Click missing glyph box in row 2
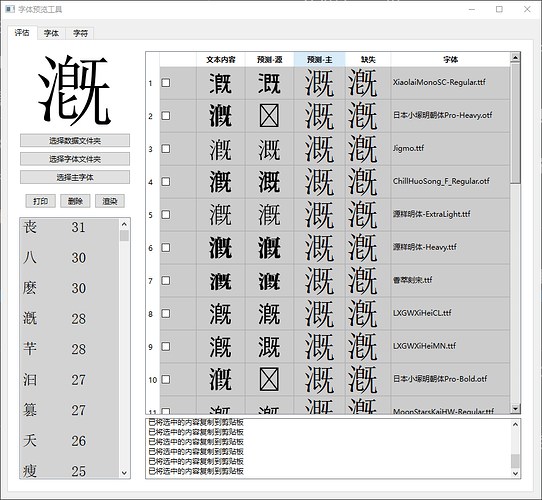The height and width of the screenshot is (500, 542). pyautogui.click(x=269, y=116)
